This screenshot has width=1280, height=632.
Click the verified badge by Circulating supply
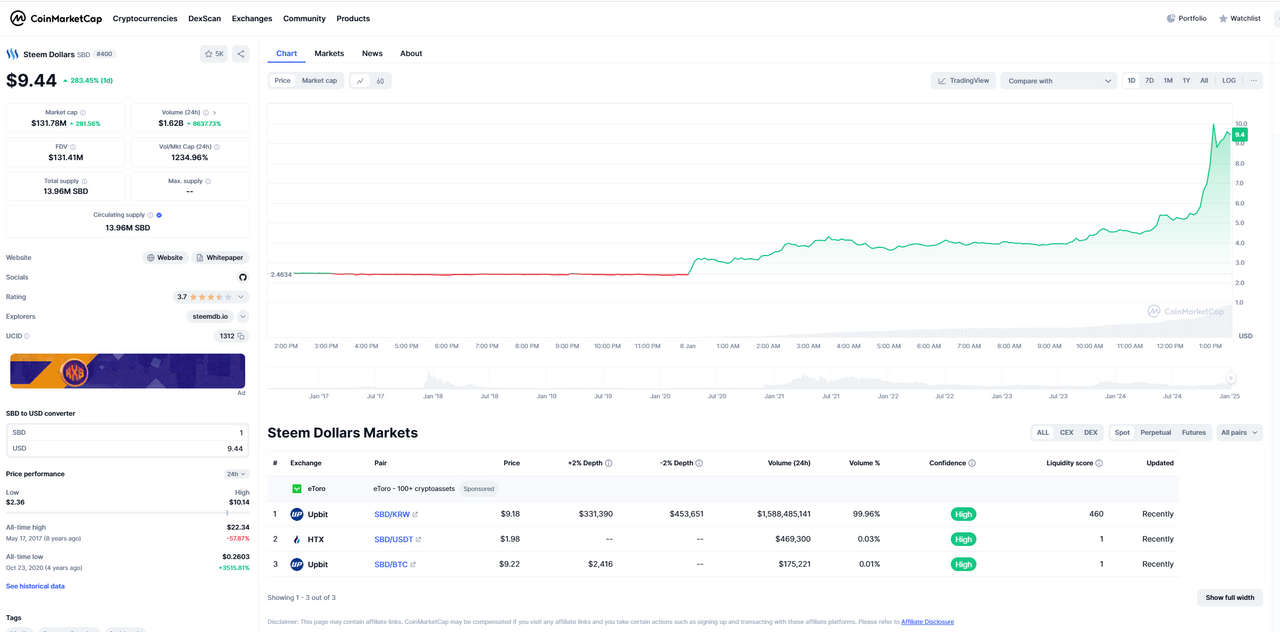[x=160, y=215]
